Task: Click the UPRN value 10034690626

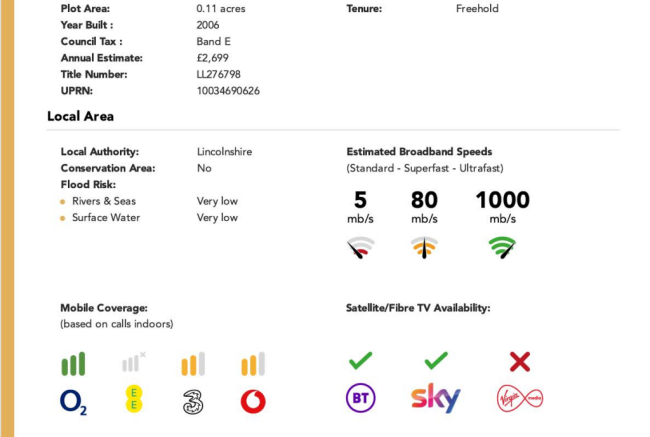Action: (228, 91)
